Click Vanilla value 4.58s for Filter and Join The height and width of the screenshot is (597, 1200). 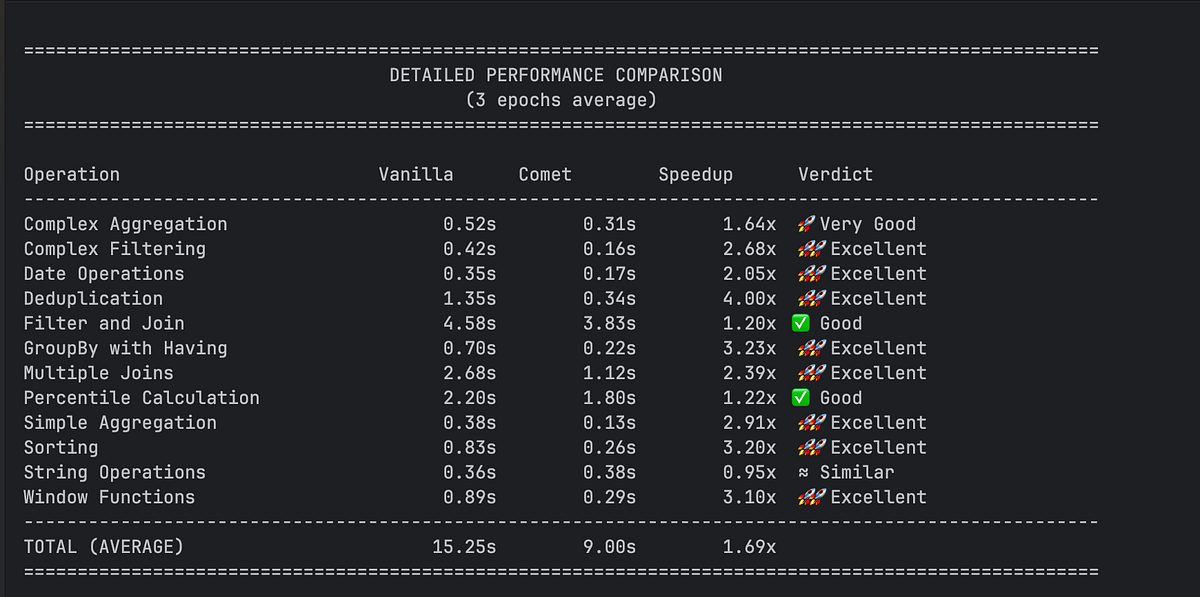(x=470, y=323)
